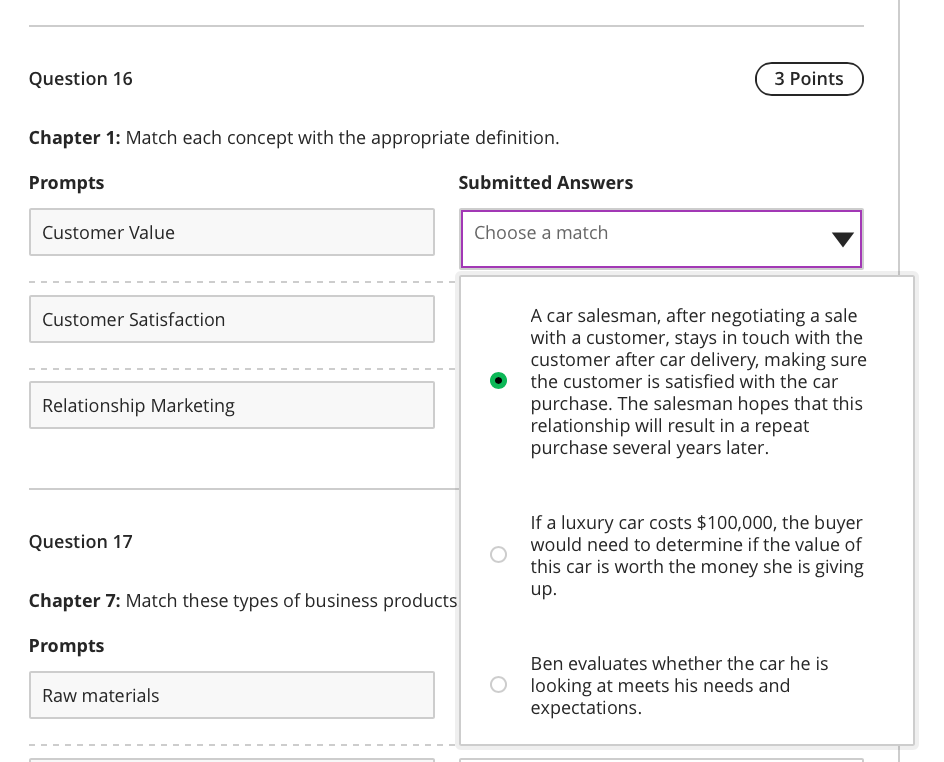
Task: Click the luxury car answer text
Action: coord(696,555)
